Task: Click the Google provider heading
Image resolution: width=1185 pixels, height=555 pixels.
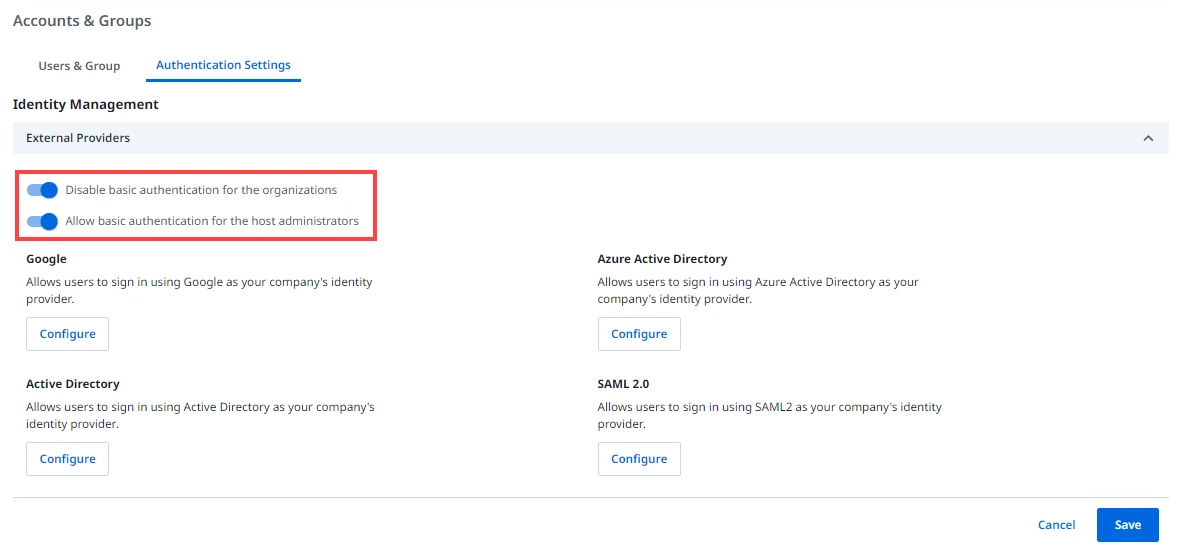Action: pos(46,259)
